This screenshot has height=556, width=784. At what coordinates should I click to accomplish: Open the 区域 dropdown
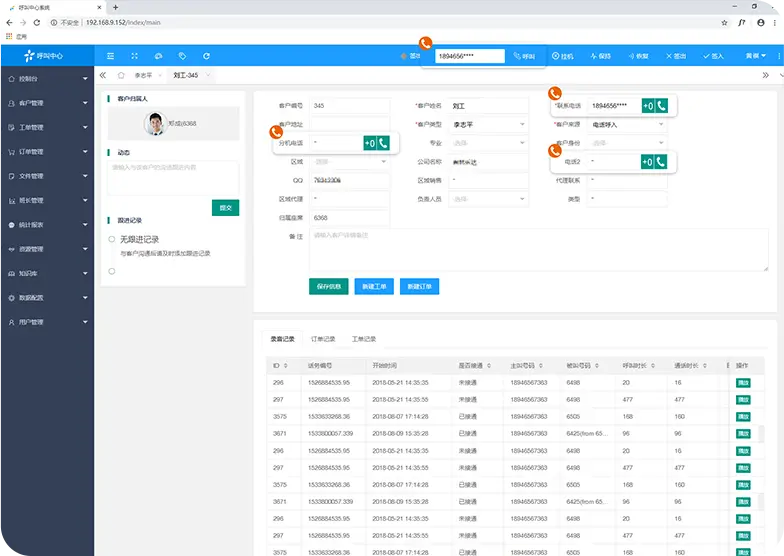[x=350, y=162]
